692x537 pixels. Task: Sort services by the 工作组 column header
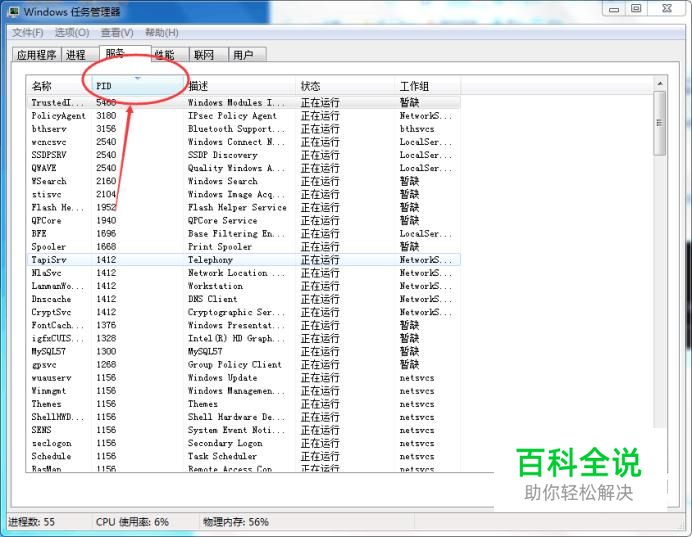tap(428, 86)
